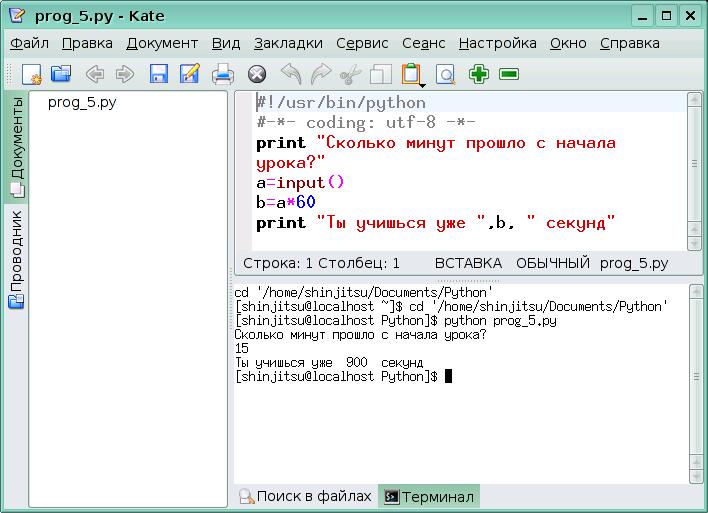The image size is (708, 513).
Task: Open the Настройка menu
Action: click(x=497, y=43)
